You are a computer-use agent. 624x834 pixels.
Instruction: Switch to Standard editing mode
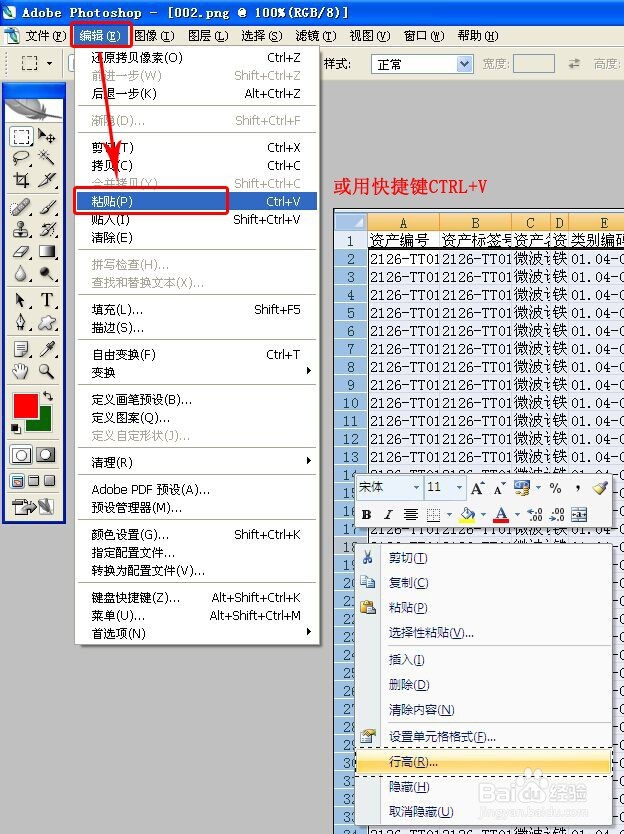21,455
